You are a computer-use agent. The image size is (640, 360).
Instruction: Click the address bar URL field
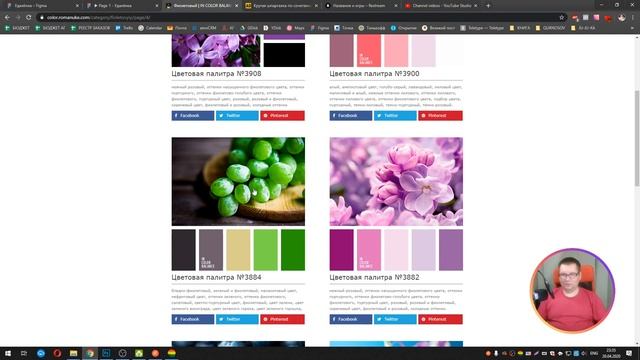[300, 18]
